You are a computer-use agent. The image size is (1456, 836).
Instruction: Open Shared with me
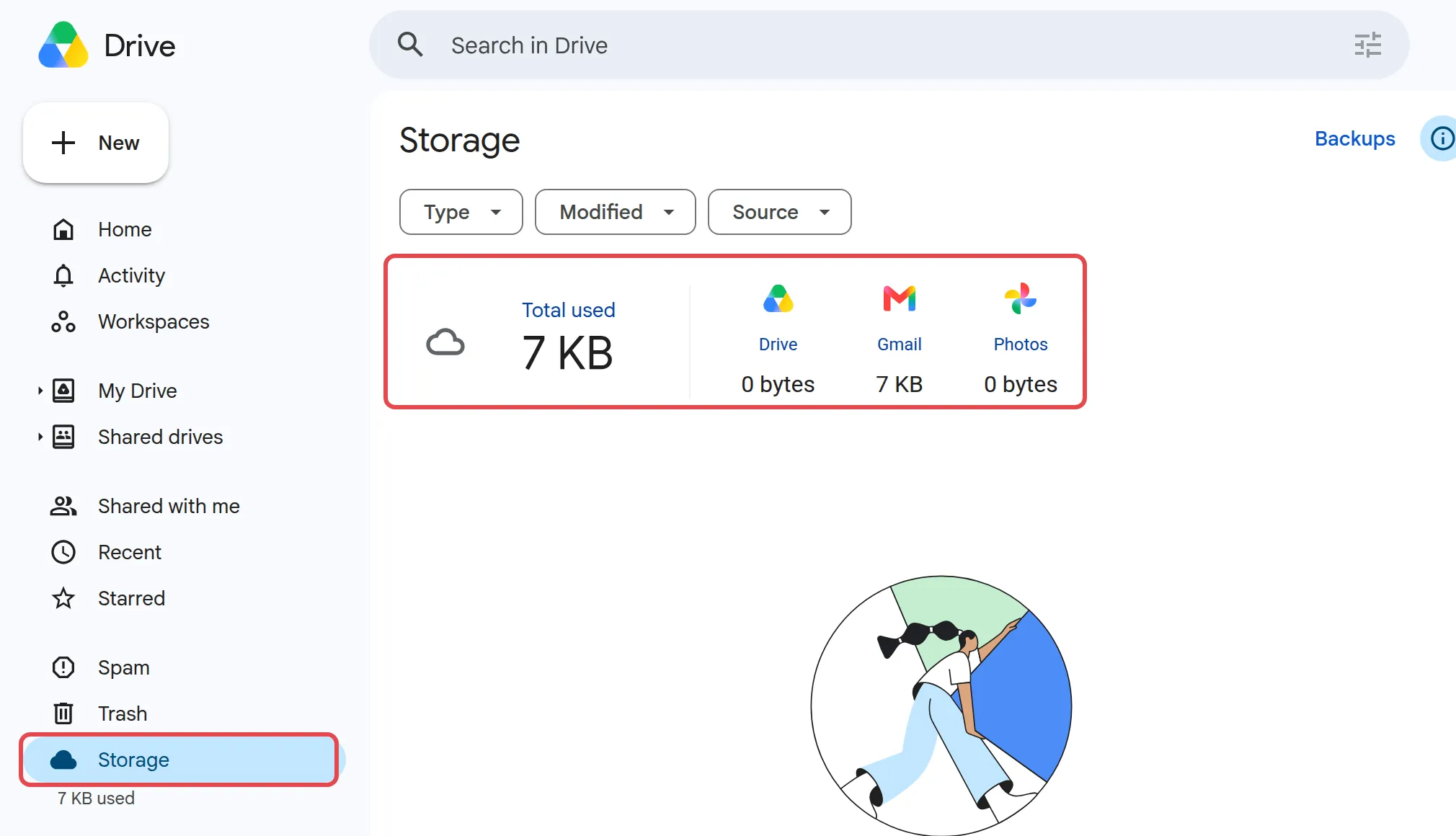pyautogui.click(x=183, y=506)
